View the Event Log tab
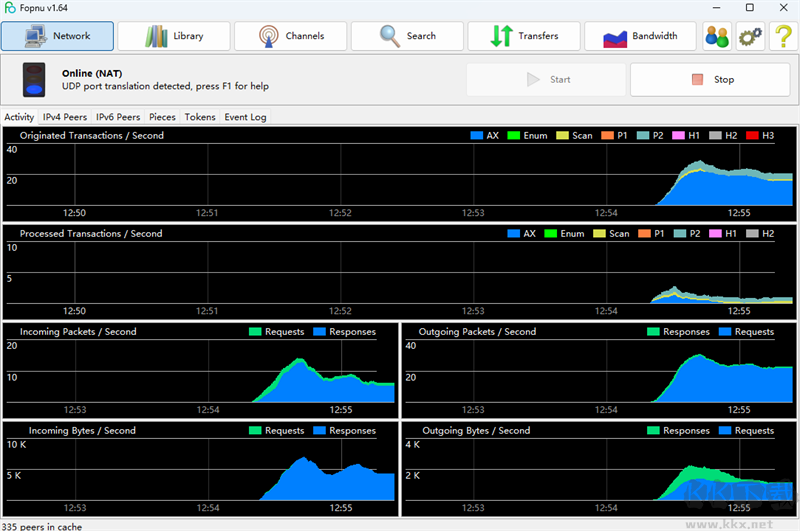The height and width of the screenshot is (531, 800). (245, 117)
